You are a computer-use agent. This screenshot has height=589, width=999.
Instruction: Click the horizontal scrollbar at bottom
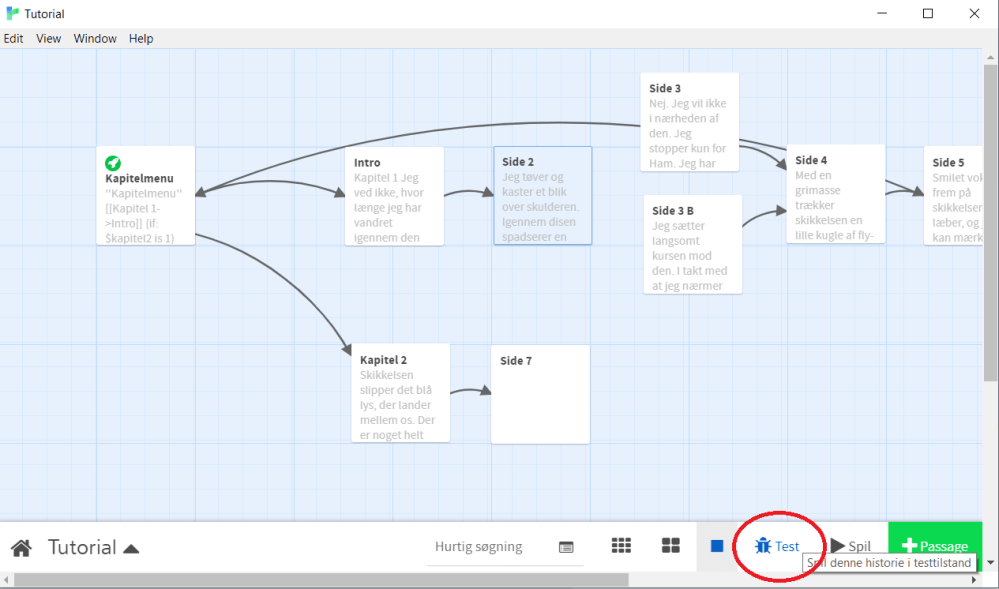(320, 580)
